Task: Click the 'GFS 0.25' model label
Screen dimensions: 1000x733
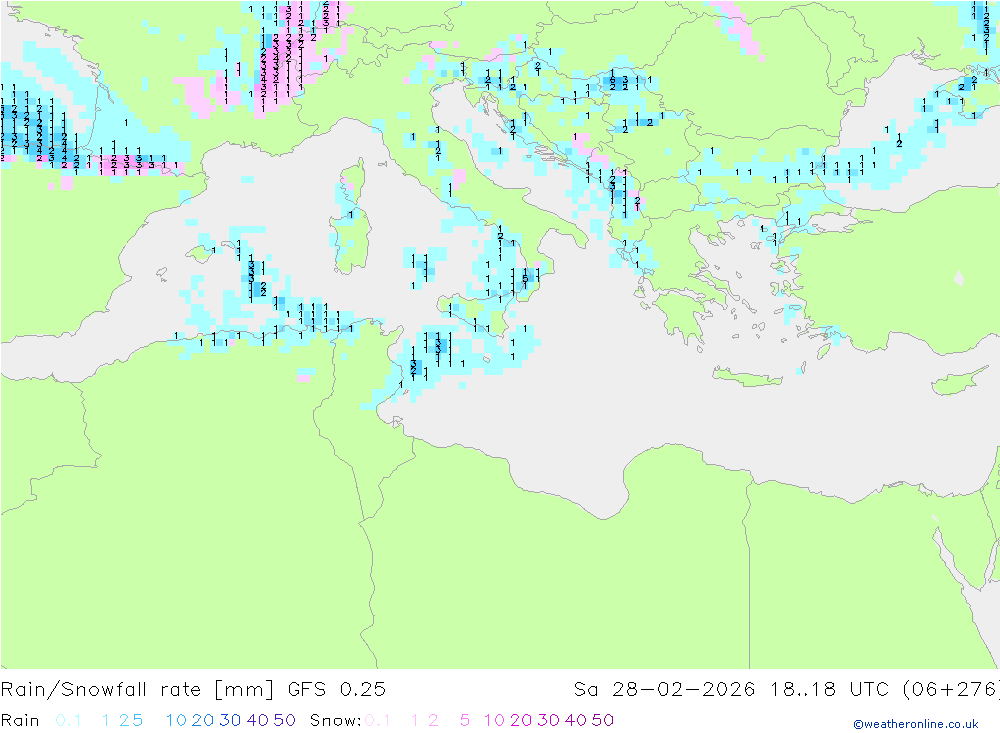Action: (x=337, y=690)
